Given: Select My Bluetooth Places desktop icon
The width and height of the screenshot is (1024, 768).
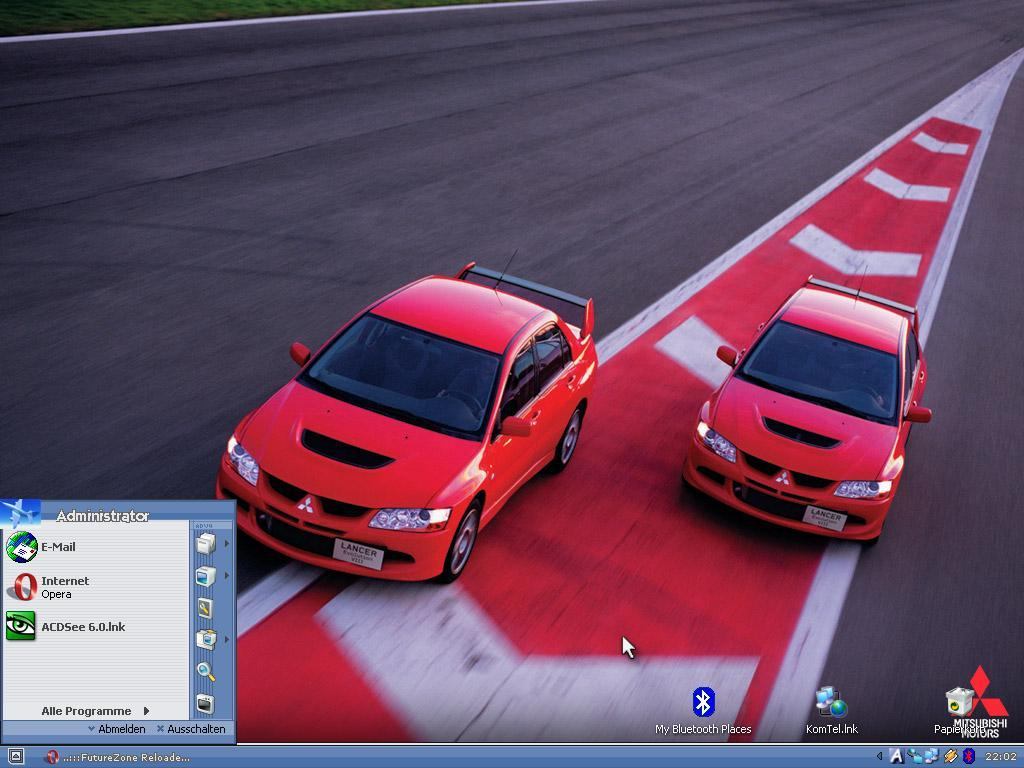Looking at the screenshot, I should click(703, 711).
